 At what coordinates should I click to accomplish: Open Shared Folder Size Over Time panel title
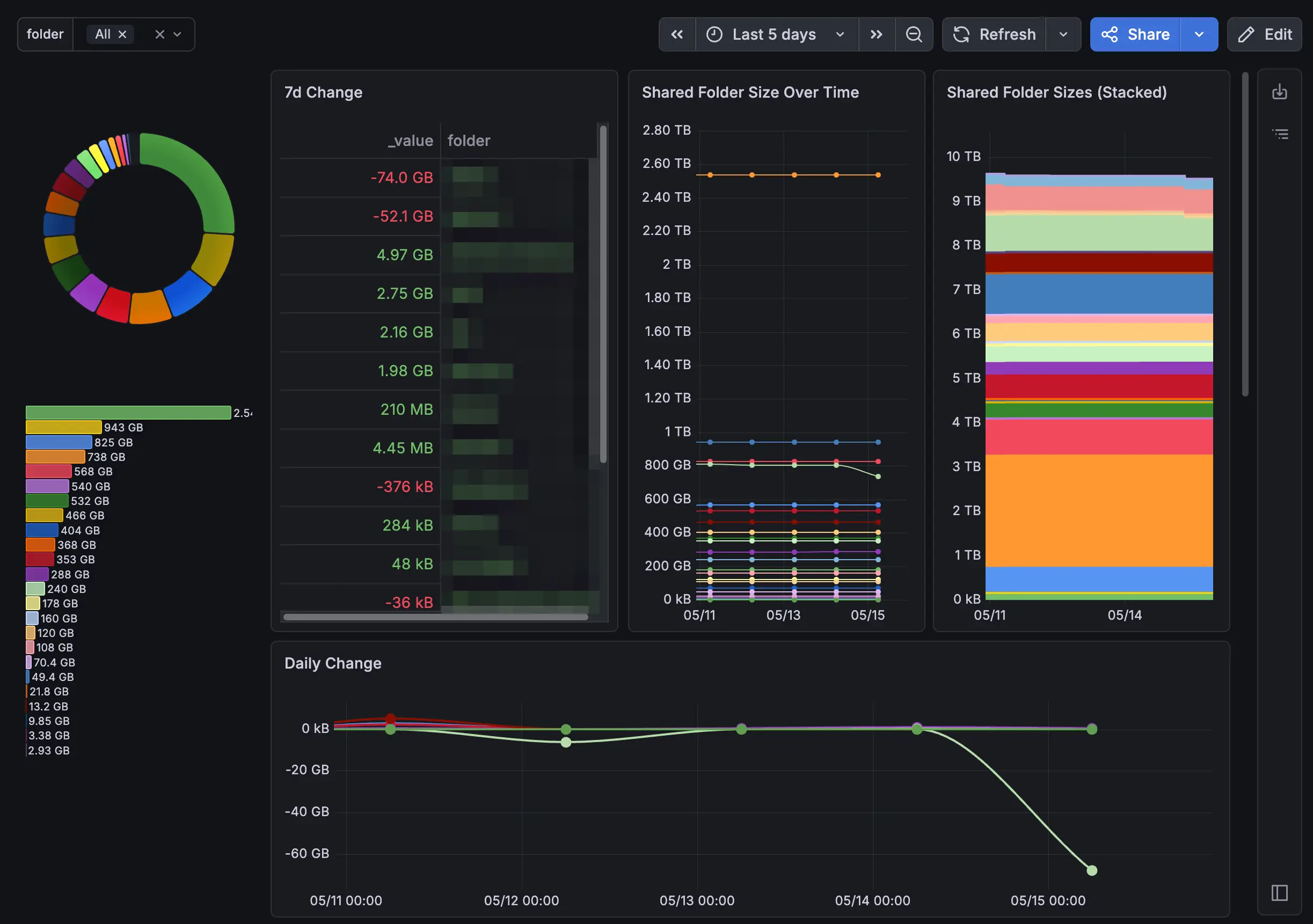click(750, 92)
